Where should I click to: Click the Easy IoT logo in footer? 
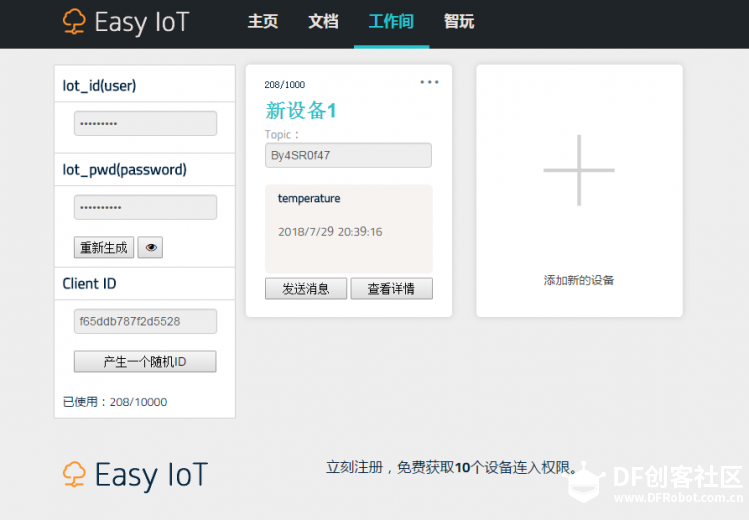pyautogui.click(x=136, y=475)
